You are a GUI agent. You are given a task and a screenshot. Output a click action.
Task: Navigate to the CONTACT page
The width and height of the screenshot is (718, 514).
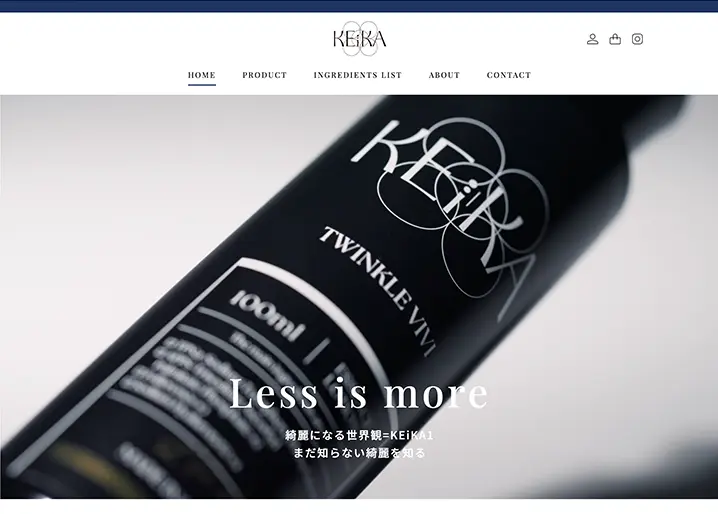point(509,75)
